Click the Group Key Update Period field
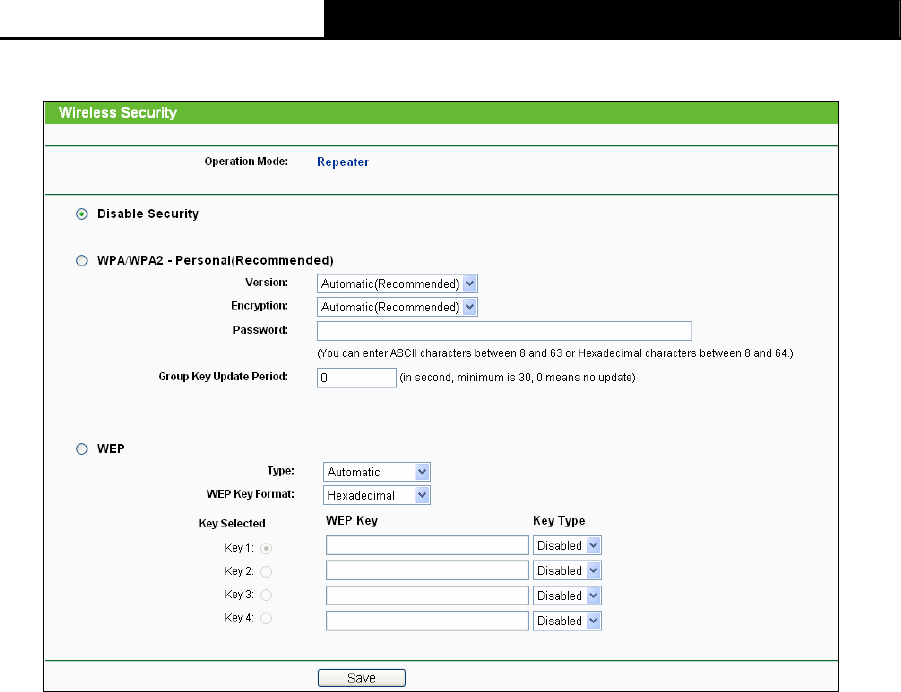The height and width of the screenshot is (692, 901). [357, 378]
